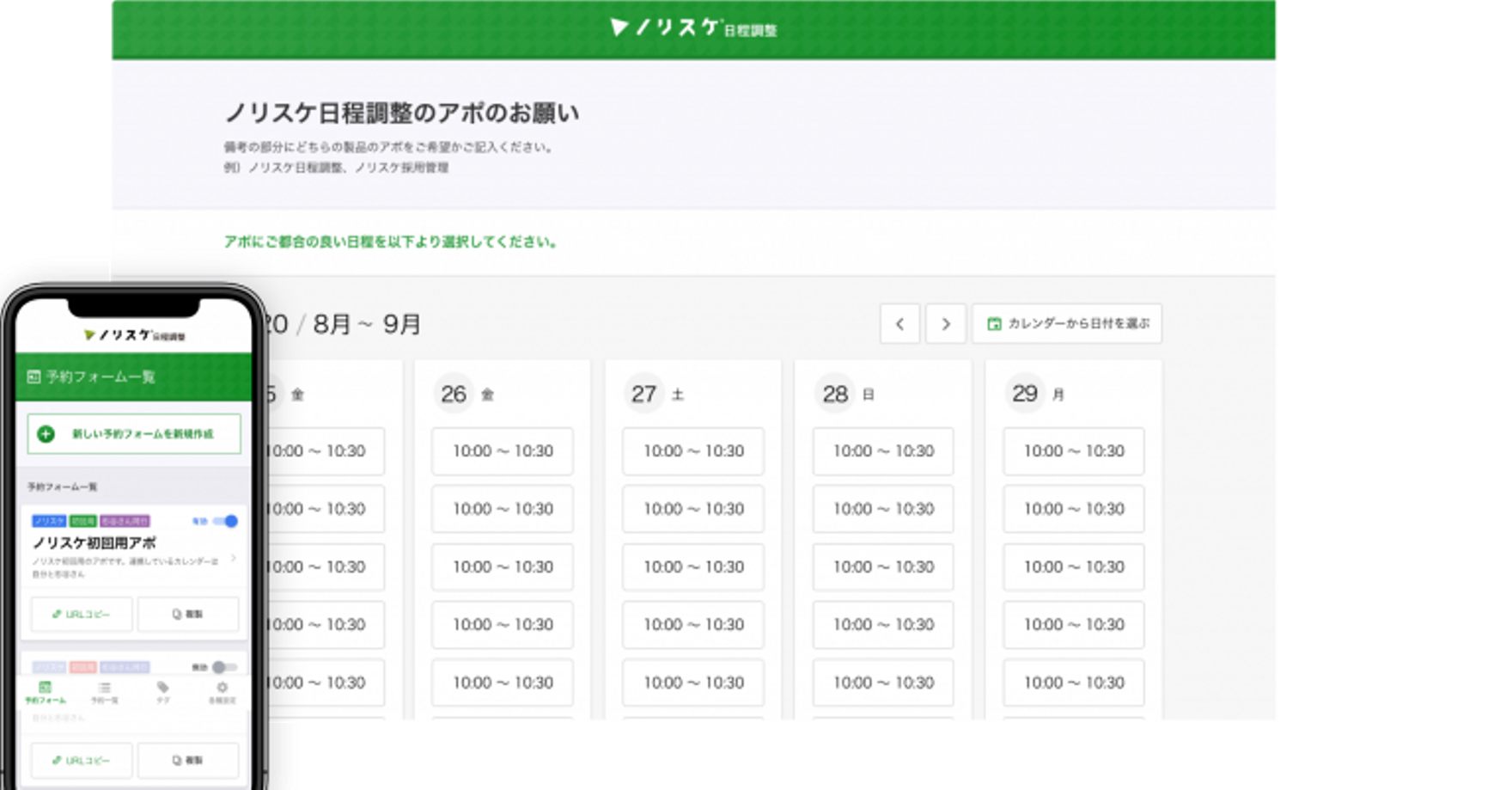Click the ノリスケ logo on the phone screen
This screenshot has width=1512, height=790.
point(135,334)
